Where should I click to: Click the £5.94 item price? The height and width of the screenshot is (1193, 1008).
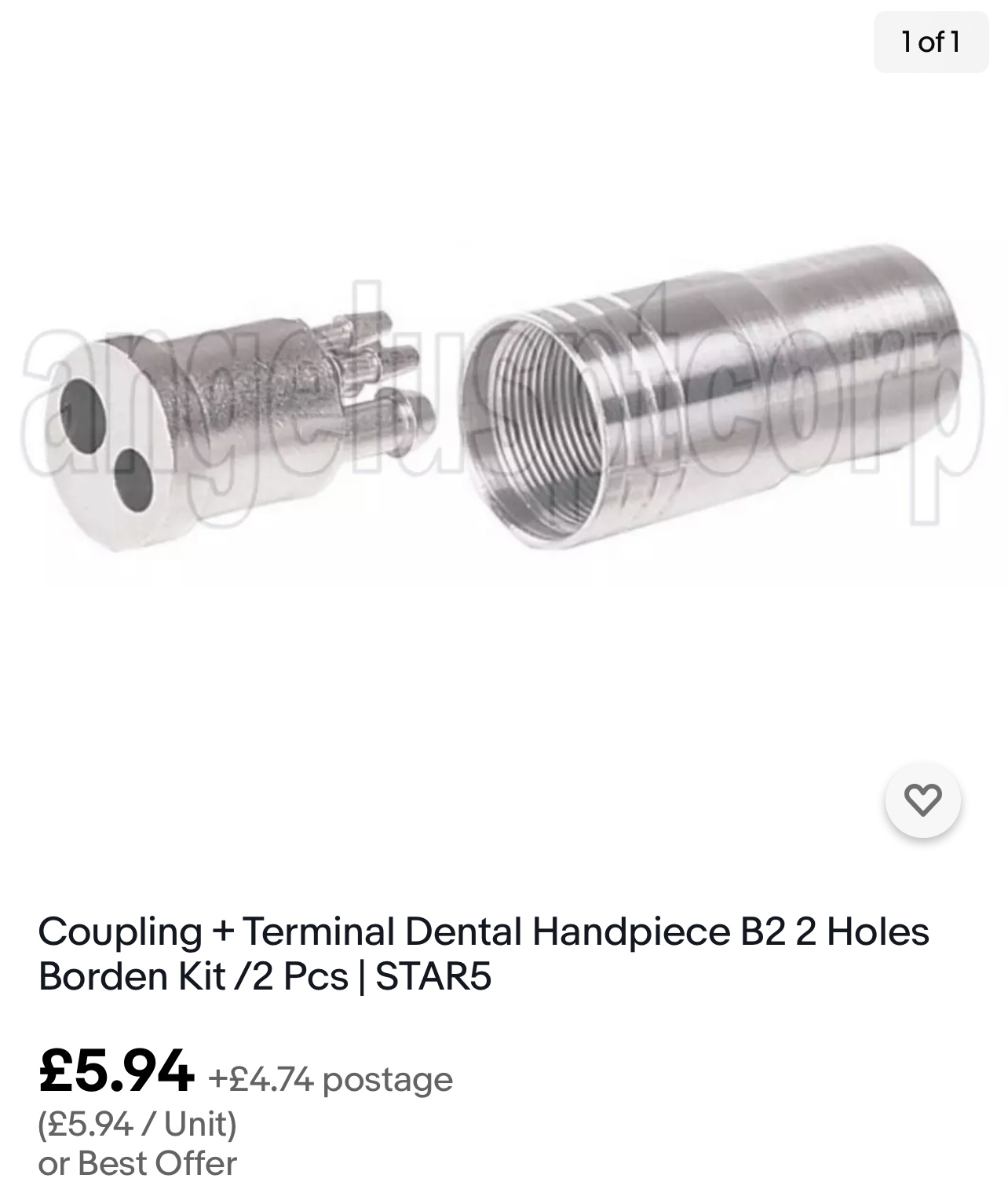pyautogui.click(x=115, y=1070)
